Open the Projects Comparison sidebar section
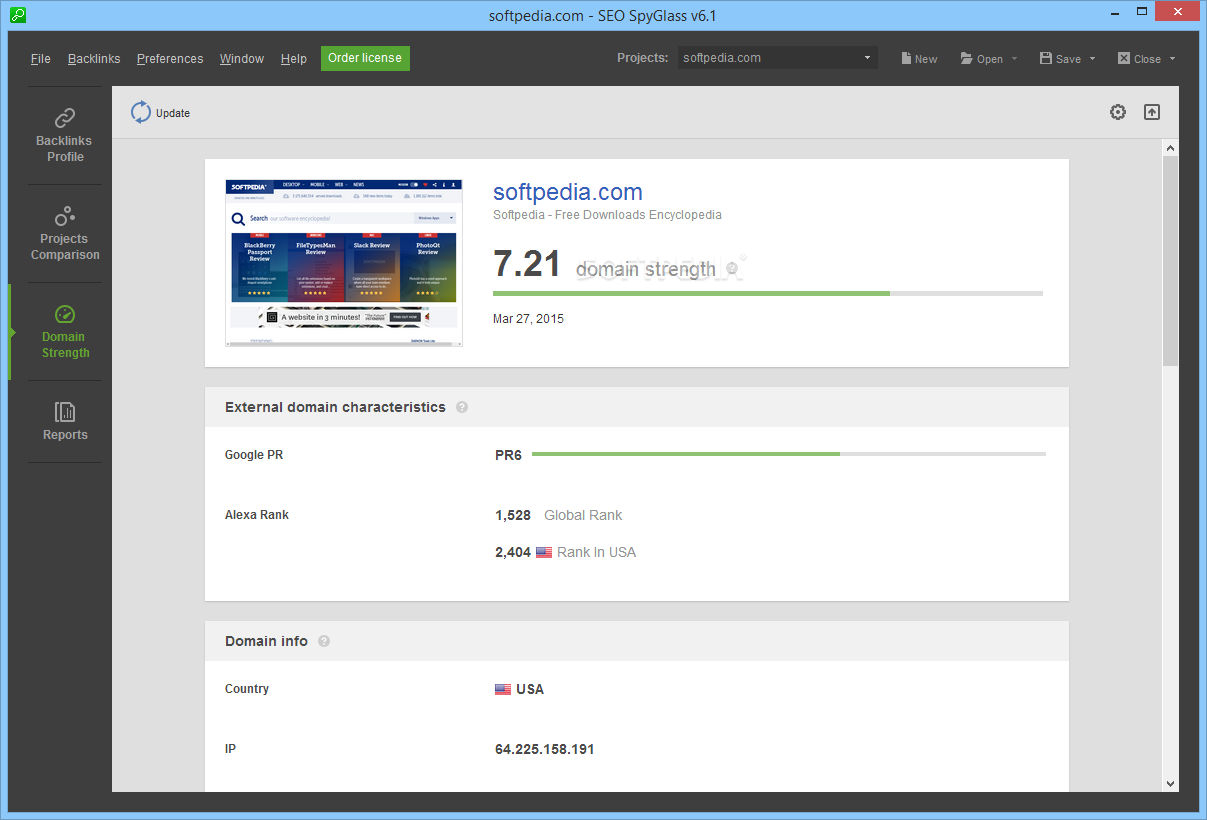1207x820 pixels. click(x=65, y=233)
